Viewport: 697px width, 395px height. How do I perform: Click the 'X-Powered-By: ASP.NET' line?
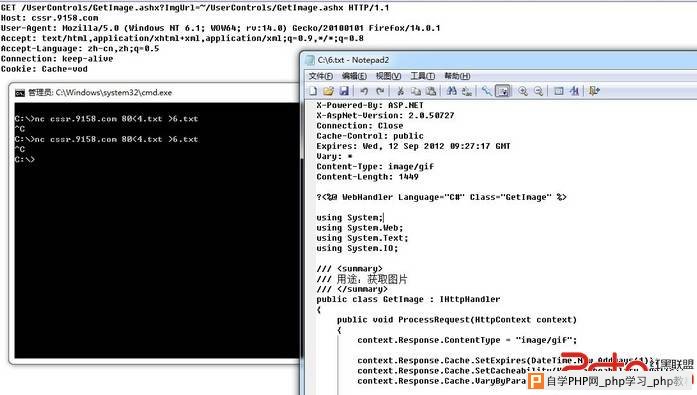tap(370, 105)
